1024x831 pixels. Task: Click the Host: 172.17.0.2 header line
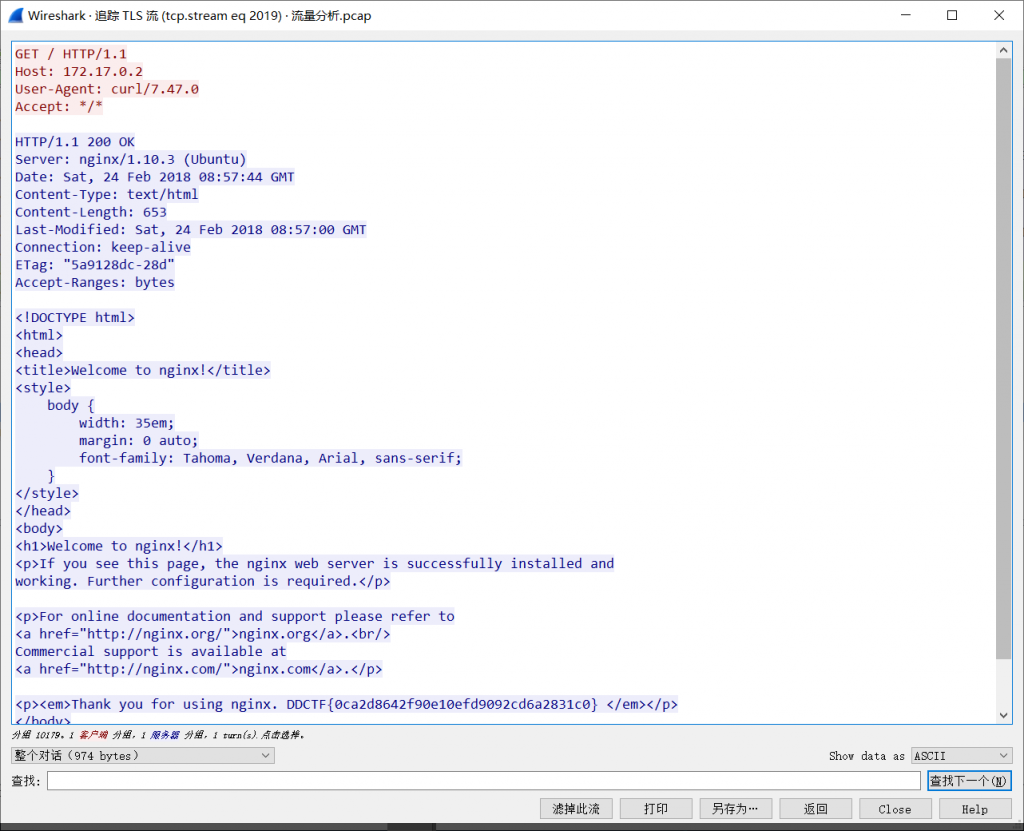[79, 71]
